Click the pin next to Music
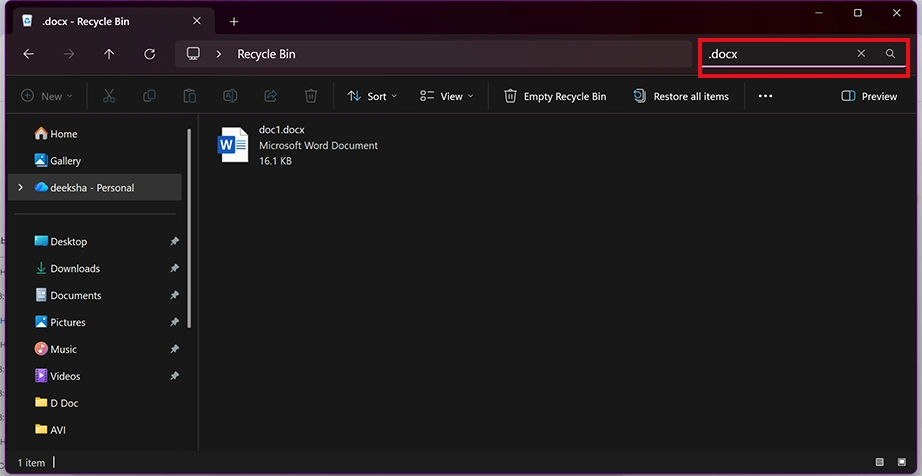Viewport: 922px width, 476px height. click(175, 349)
